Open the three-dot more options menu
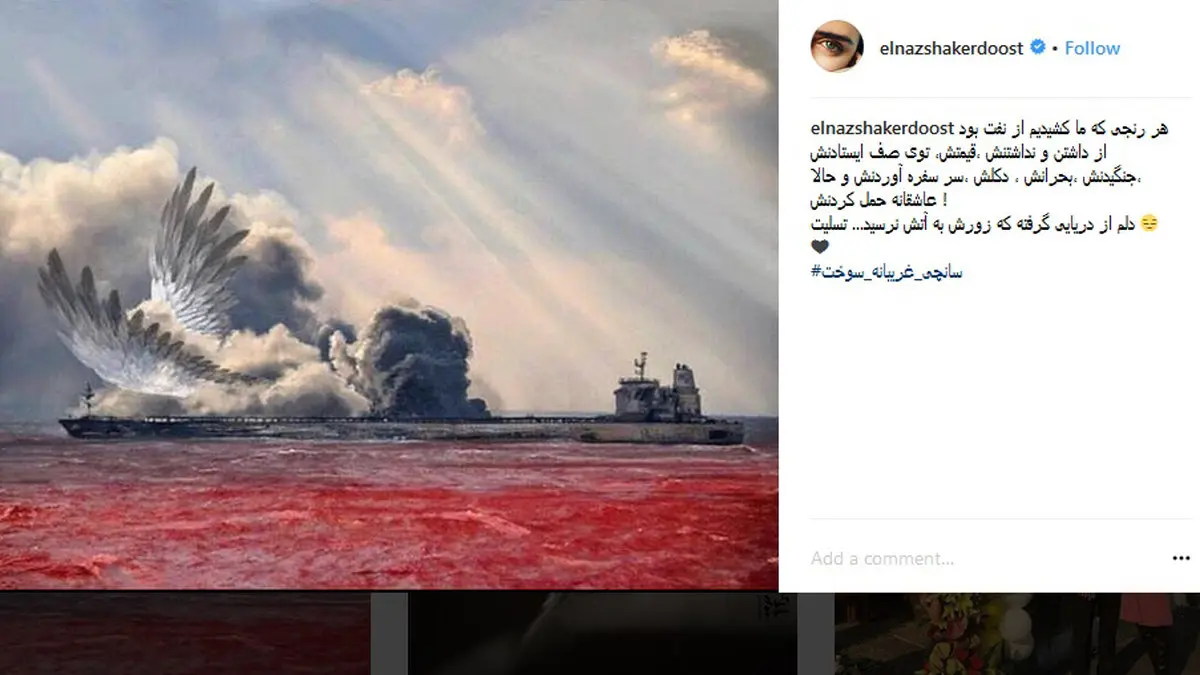1200x675 pixels. (x=1181, y=558)
